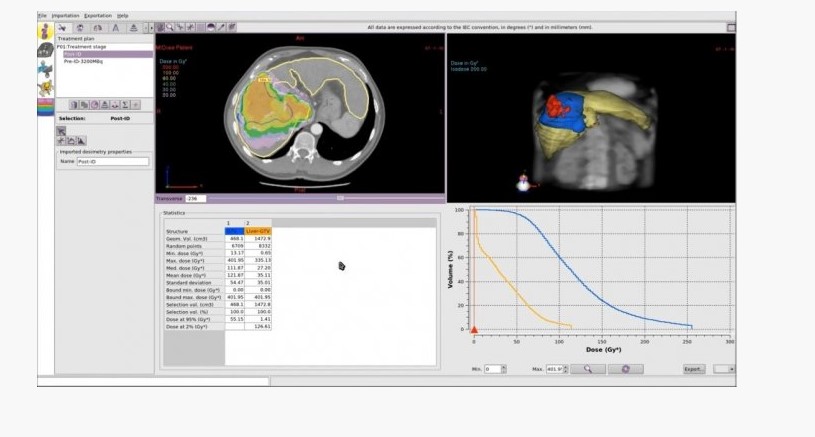Open the dropdown next to Export
The width and height of the screenshot is (815, 437).
[x=725, y=369]
